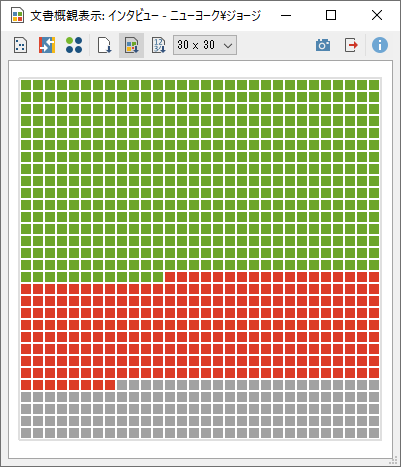This screenshot has height=467, width=402.
Task: Open the 30 x 30 grid size dropdown
Action: coord(205,45)
